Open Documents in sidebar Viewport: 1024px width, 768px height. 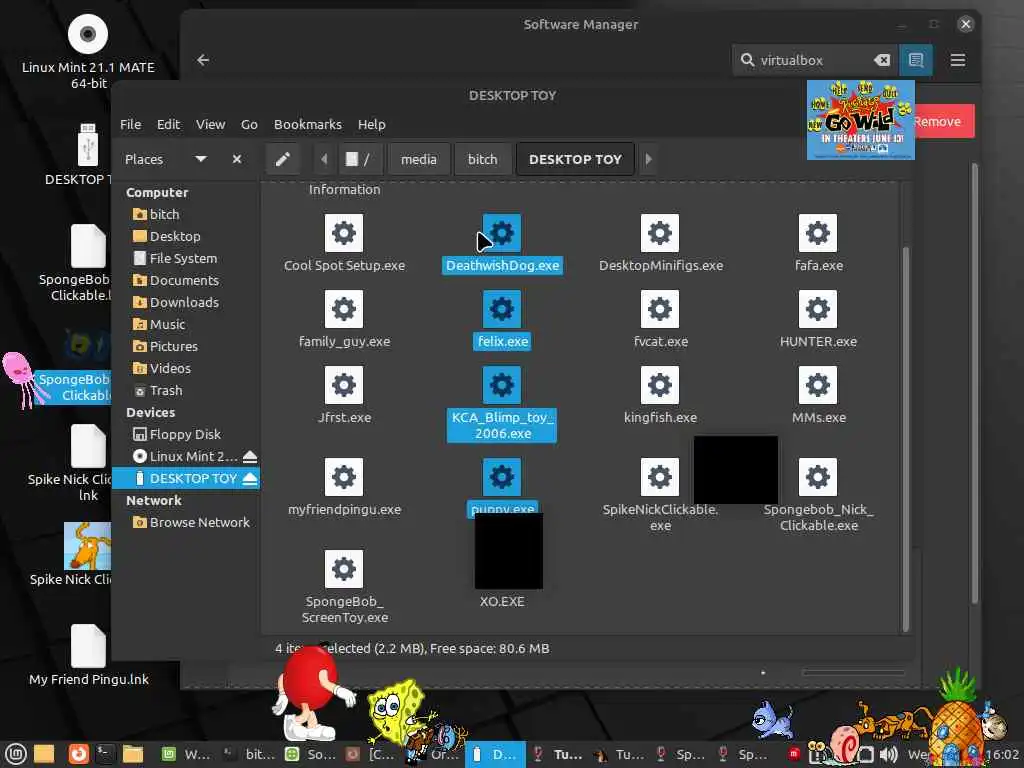click(186, 280)
